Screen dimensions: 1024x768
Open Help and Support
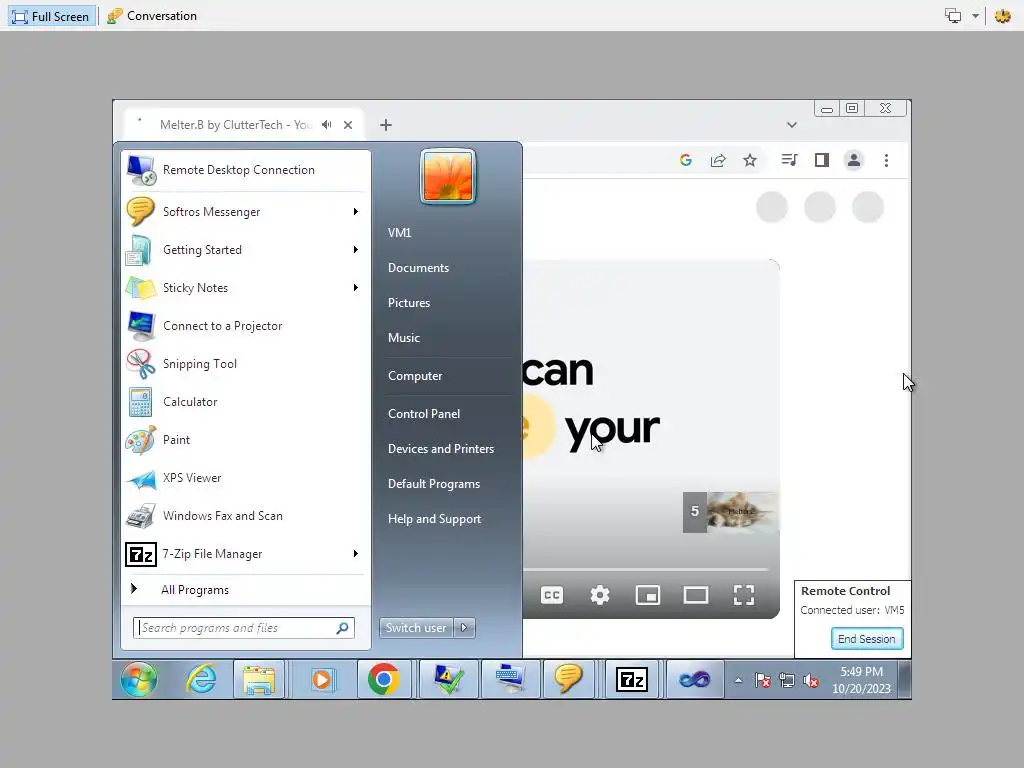coord(434,519)
